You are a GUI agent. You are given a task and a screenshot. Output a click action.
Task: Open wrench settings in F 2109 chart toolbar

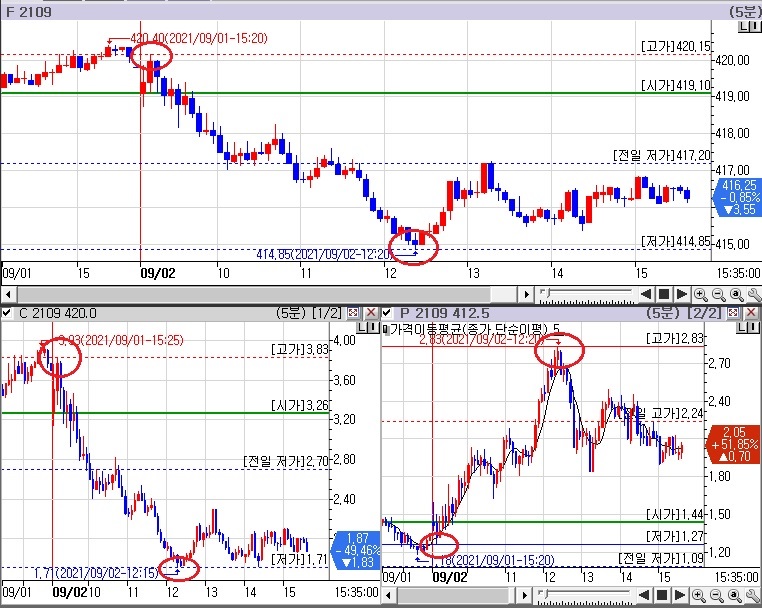pos(754,294)
